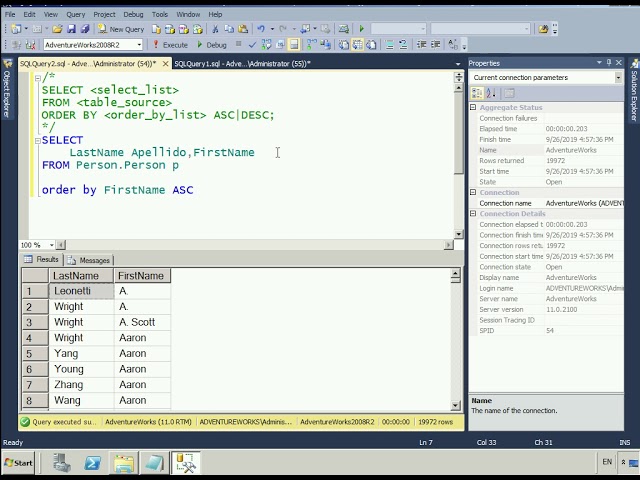This screenshot has height=480, width=640.
Task: Click the Uncomment selected lines icon
Action: (x=403, y=44)
